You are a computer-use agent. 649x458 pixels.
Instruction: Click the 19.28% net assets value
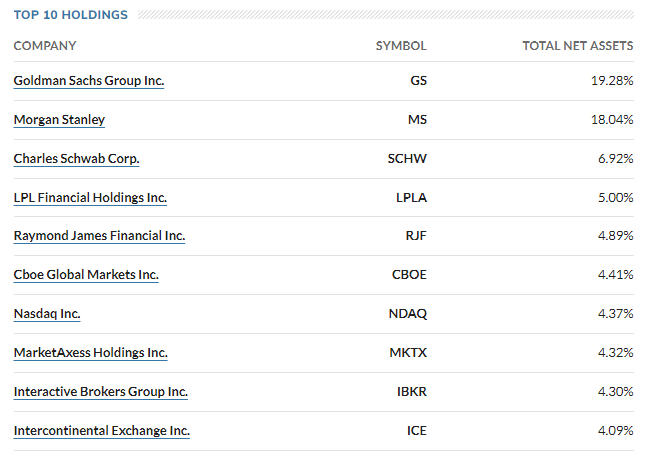tap(612, 81)
